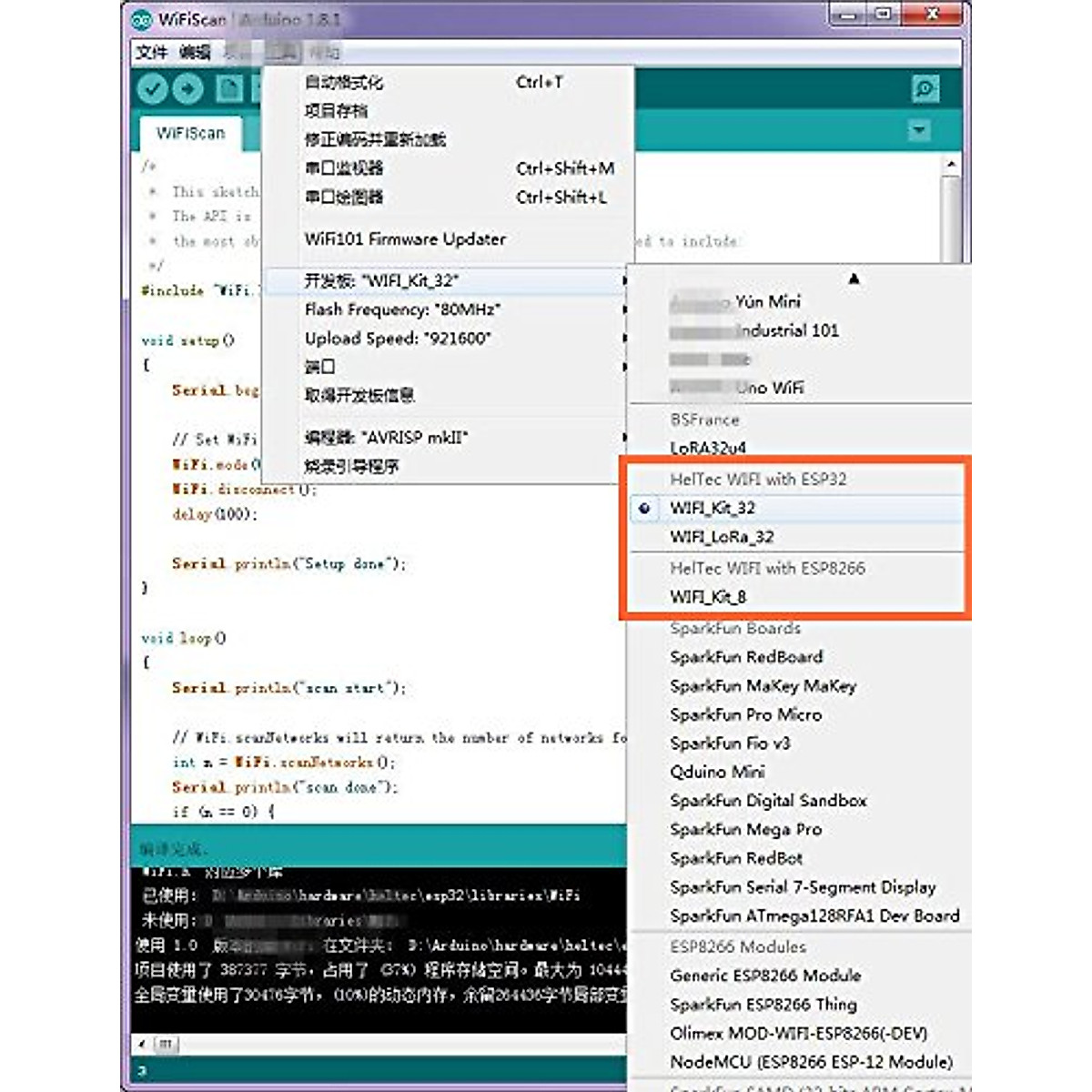Image resolution: width=1092 pixels, height=1092 pixels.
Task: Click the Upload arrow toolbar button
Action: [x=187, y=89]
